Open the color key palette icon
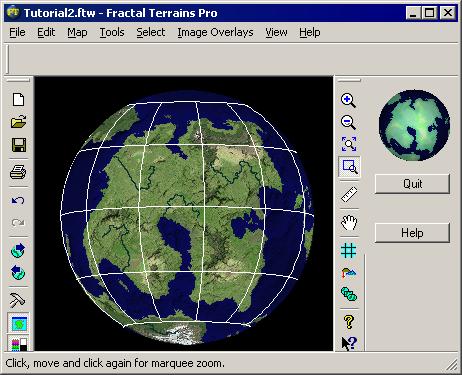The width and height of the screenshot is (462, 375). pos(18,343)
